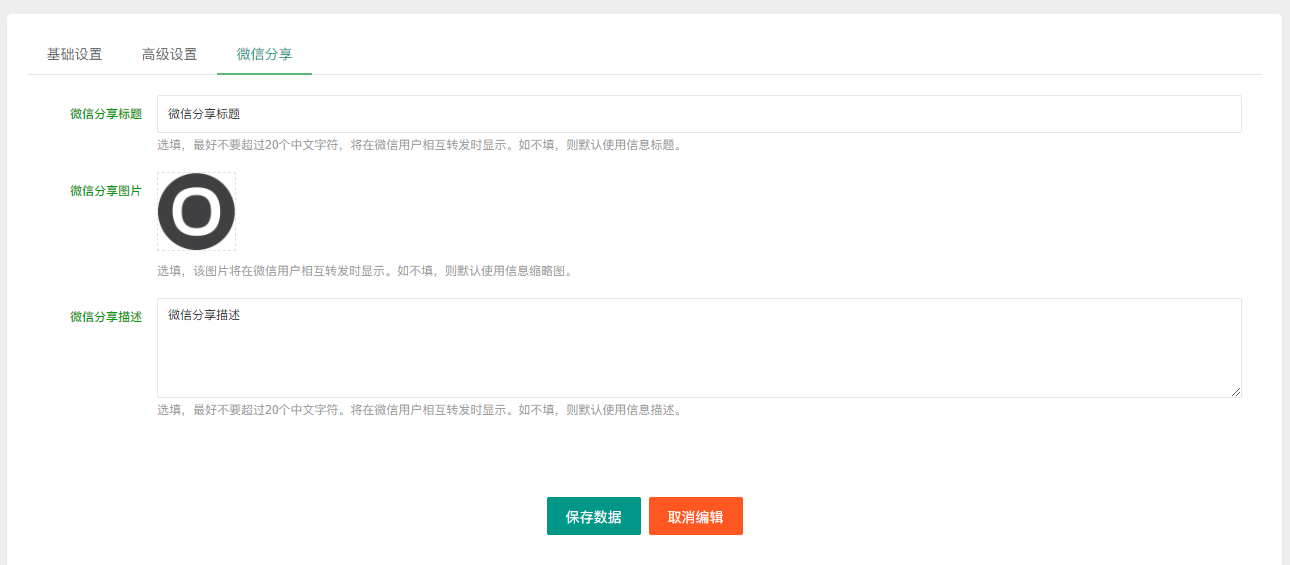
Task: Click the 微信分享标题 field label
Action: pos(106,114)
